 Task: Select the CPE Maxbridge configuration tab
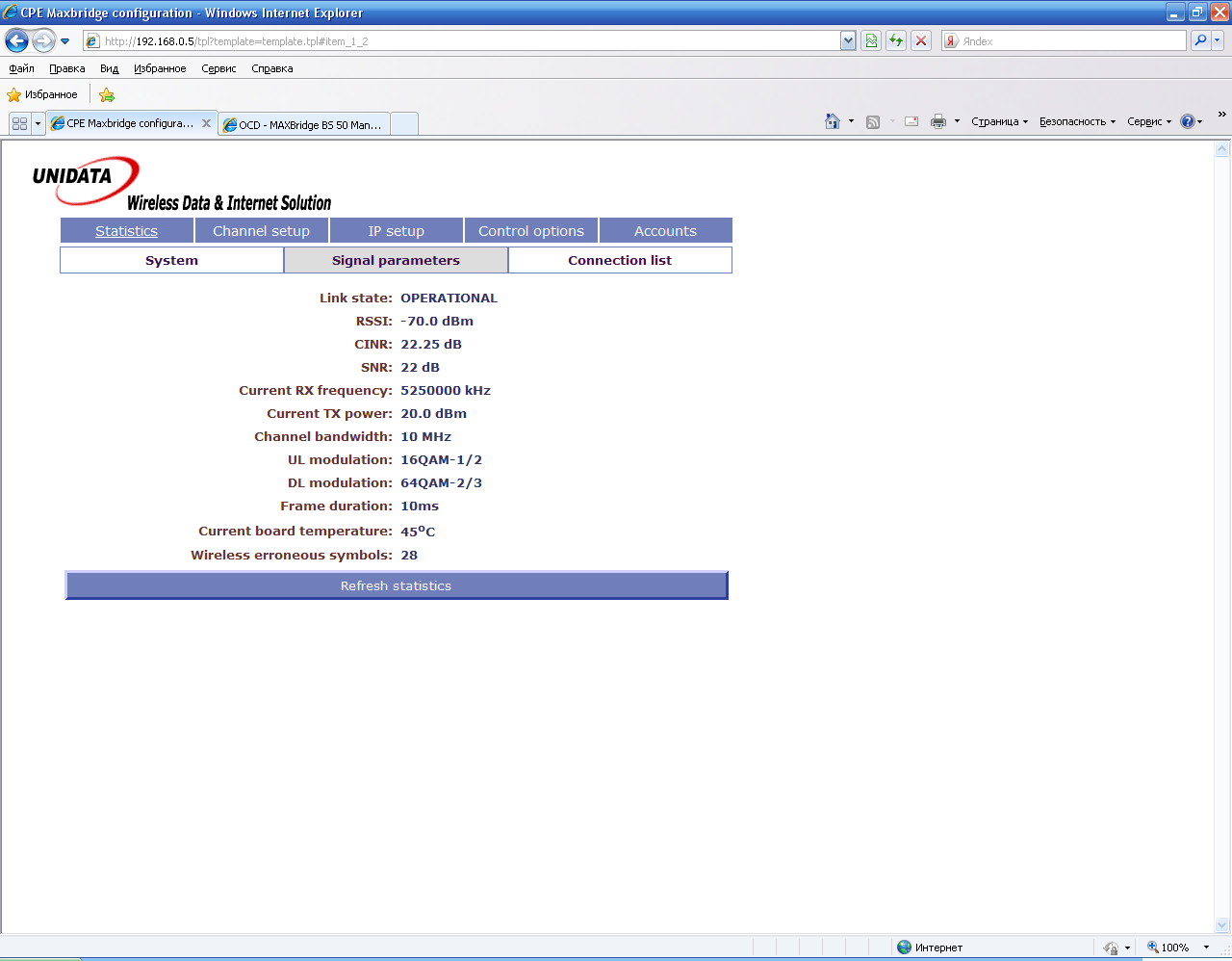[130, 123]
